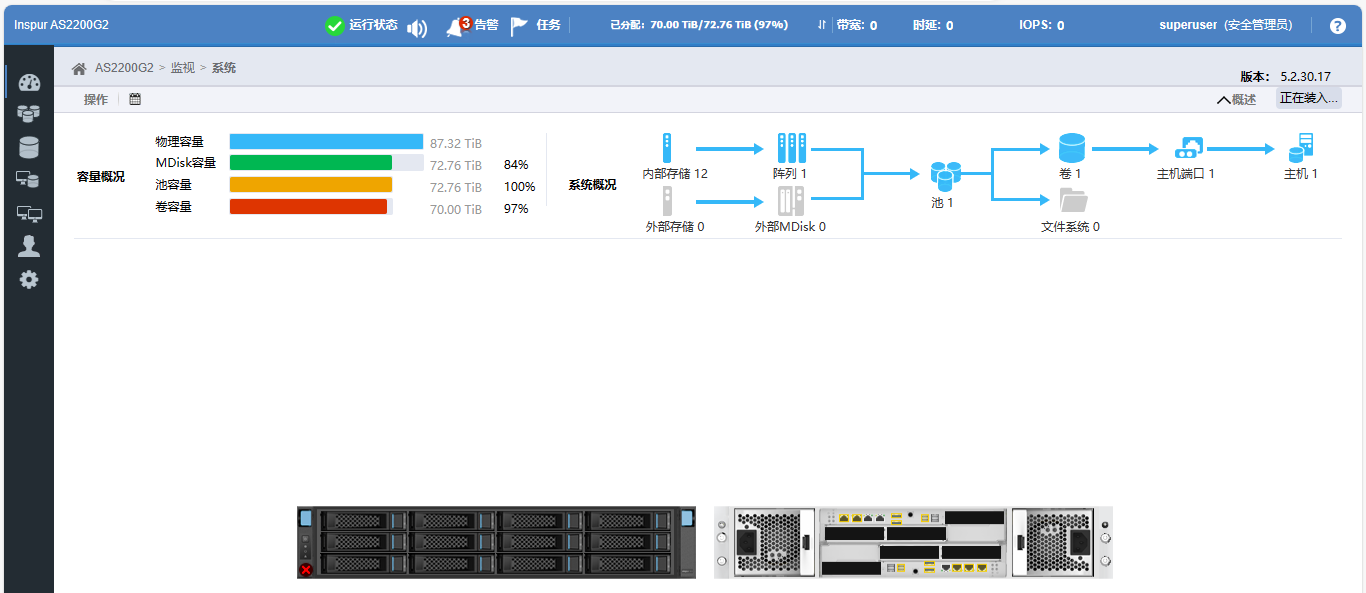Open the user access sidebar icon
1366x593 pixels.
[x=29, y=246]
